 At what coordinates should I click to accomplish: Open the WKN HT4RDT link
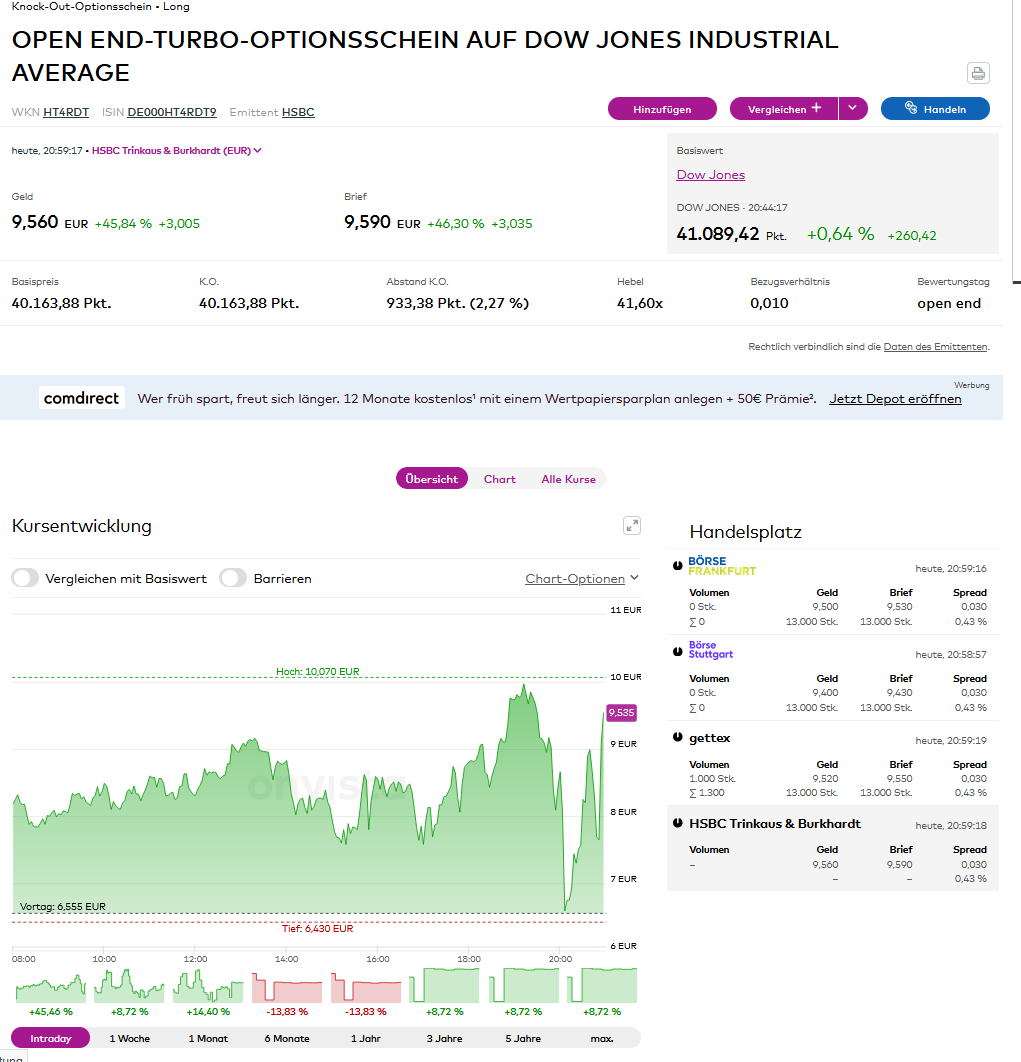point(66,112)
